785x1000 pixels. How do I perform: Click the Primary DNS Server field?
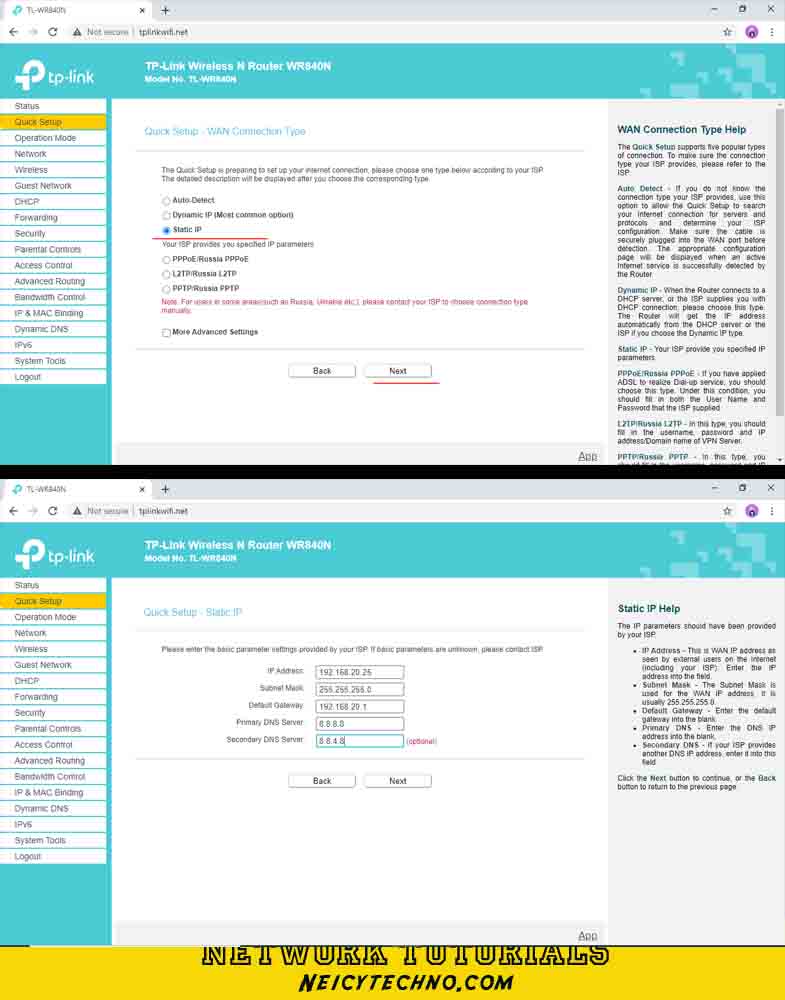(x=360, y=724)
